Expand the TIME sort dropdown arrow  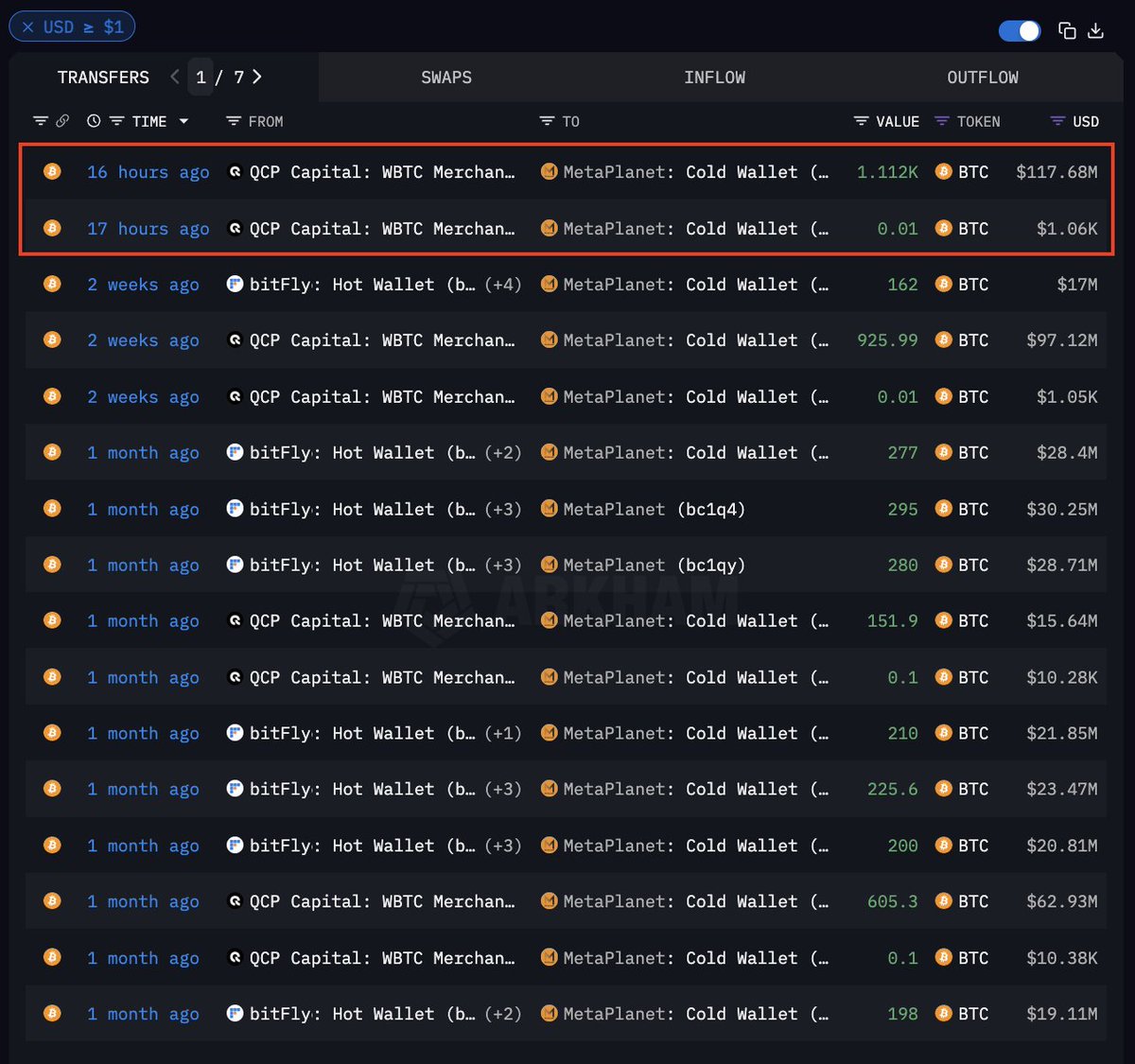[183, 121]
